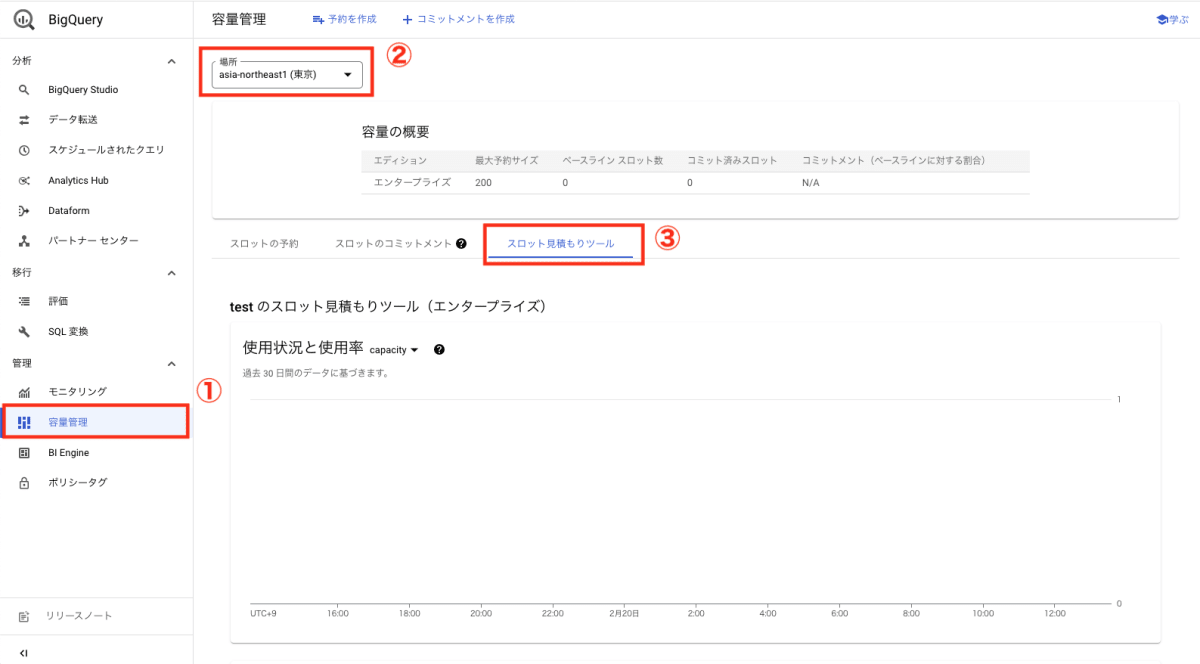Open リリースノート link in the sidebar
The height and width of the screenshot is (664, 1200).
(80, 616)
